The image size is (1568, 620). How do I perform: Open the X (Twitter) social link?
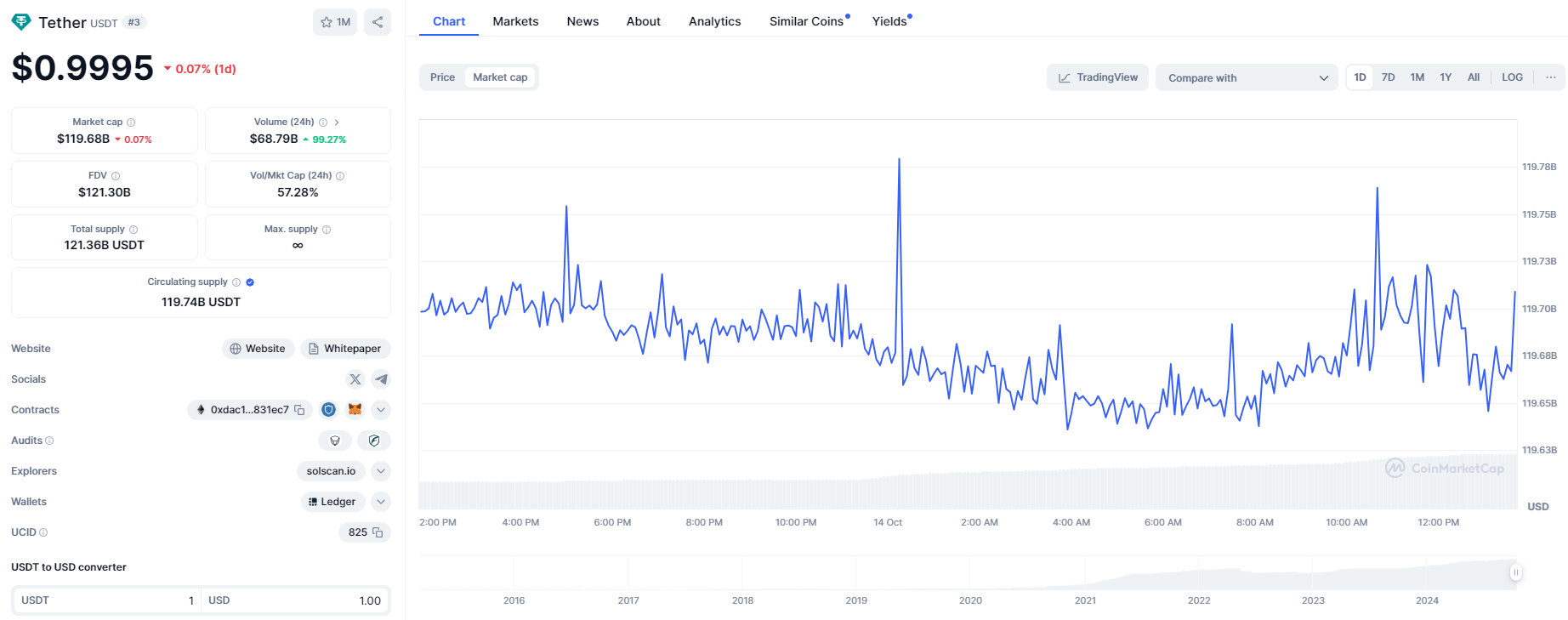(x=355, y=379)
